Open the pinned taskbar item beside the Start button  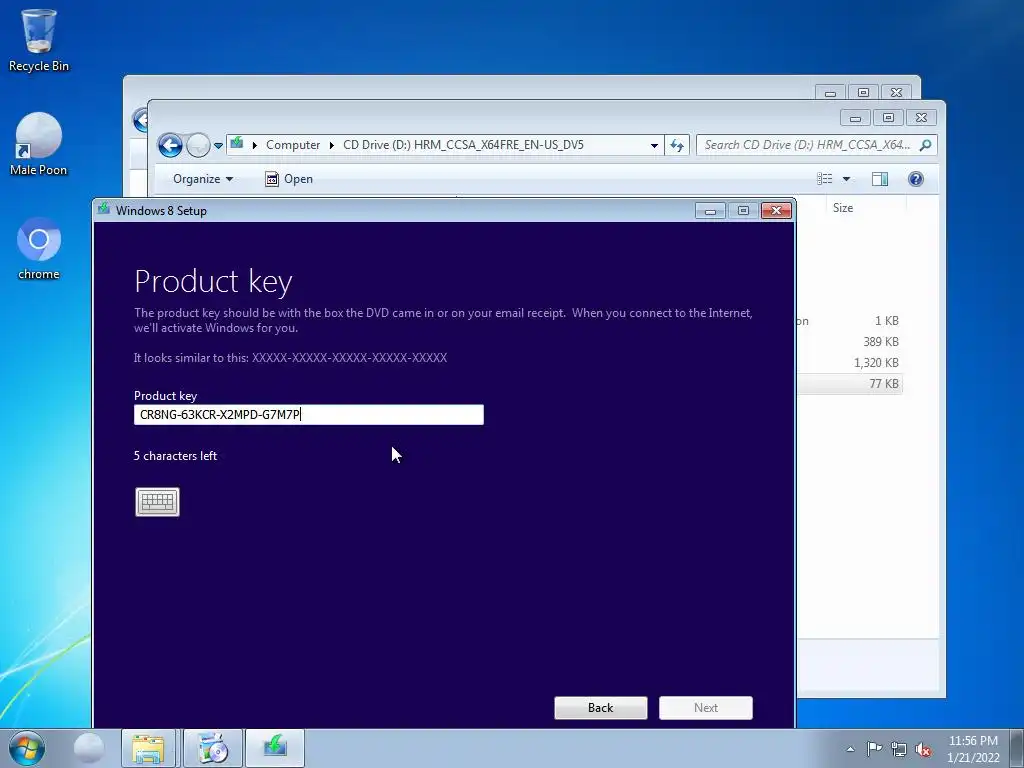pyautogui.click(x=89, y=748)
